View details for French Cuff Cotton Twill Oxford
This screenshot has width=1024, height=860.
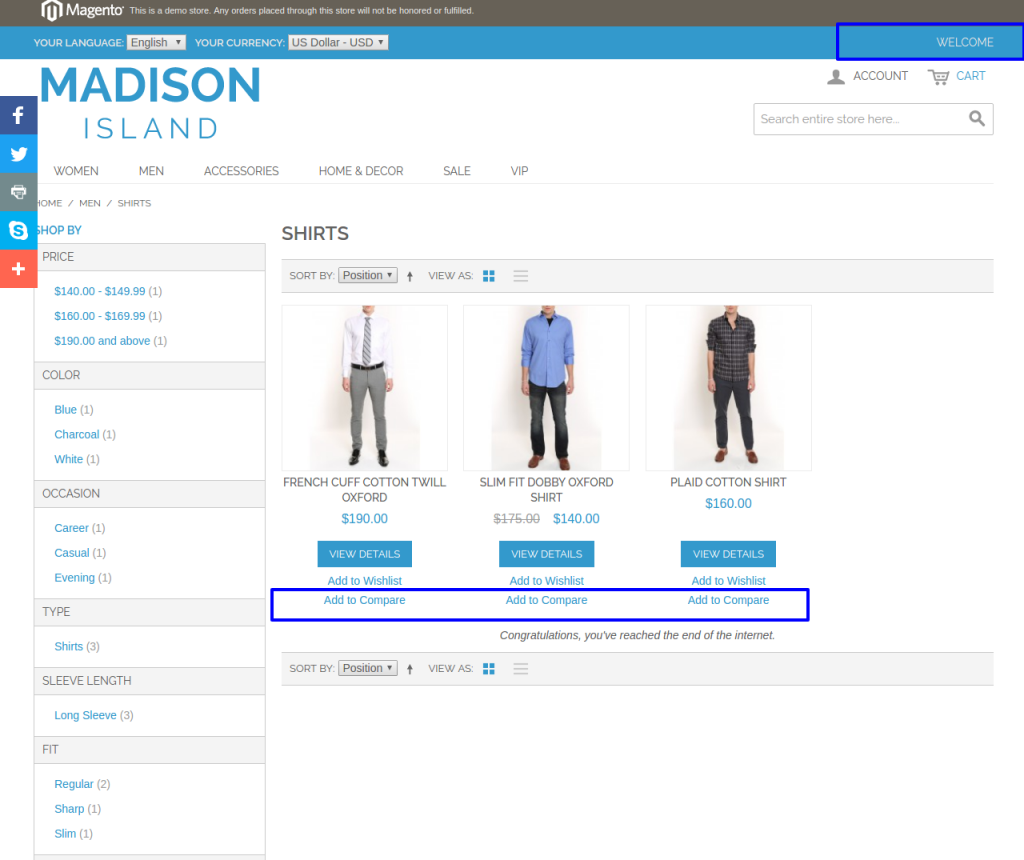click(364, 554)
